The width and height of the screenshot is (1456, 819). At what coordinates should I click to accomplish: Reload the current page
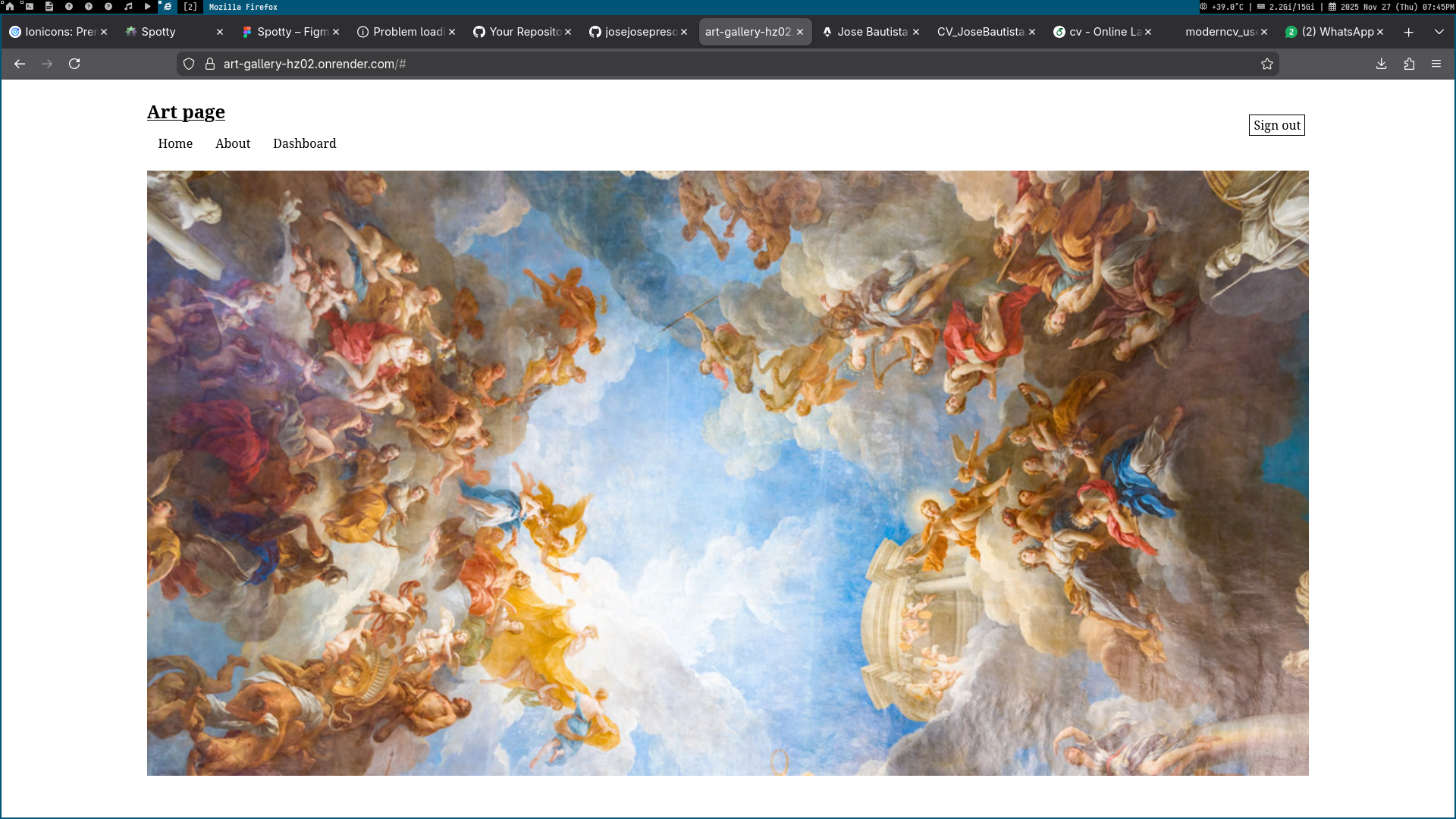click(x=74, y=64)
